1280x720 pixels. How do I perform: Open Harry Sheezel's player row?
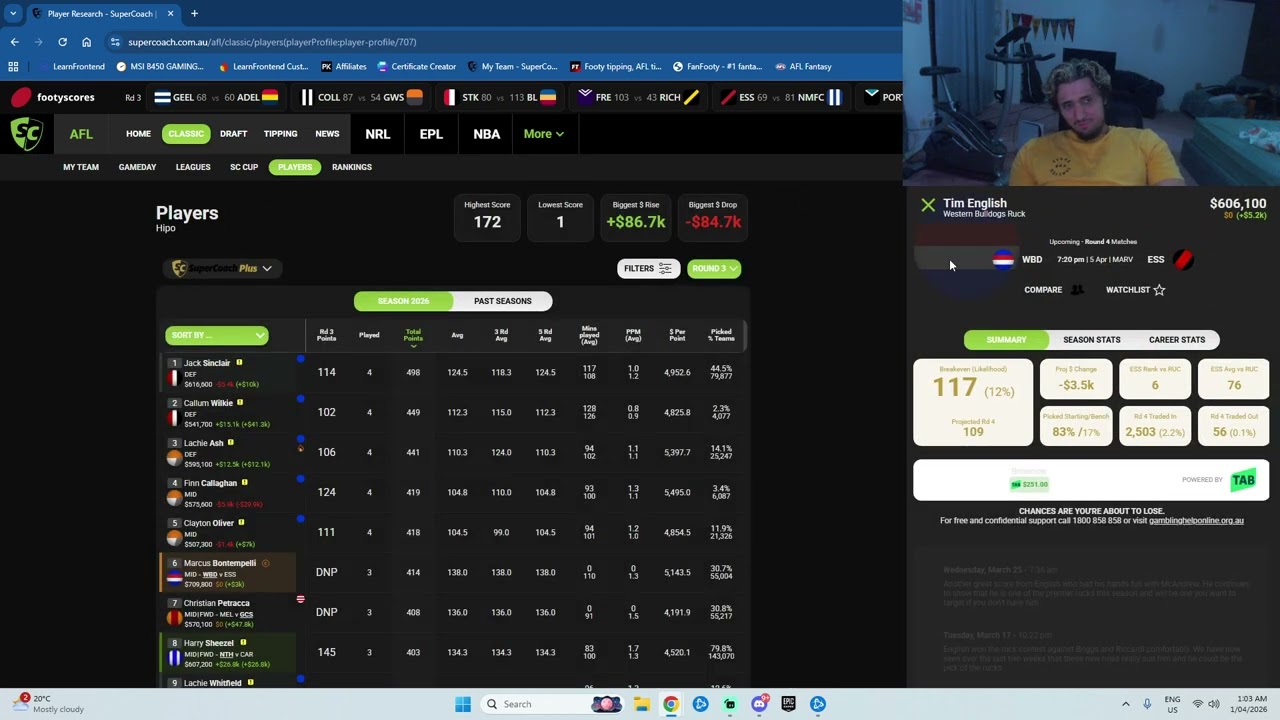click(451, 653)
